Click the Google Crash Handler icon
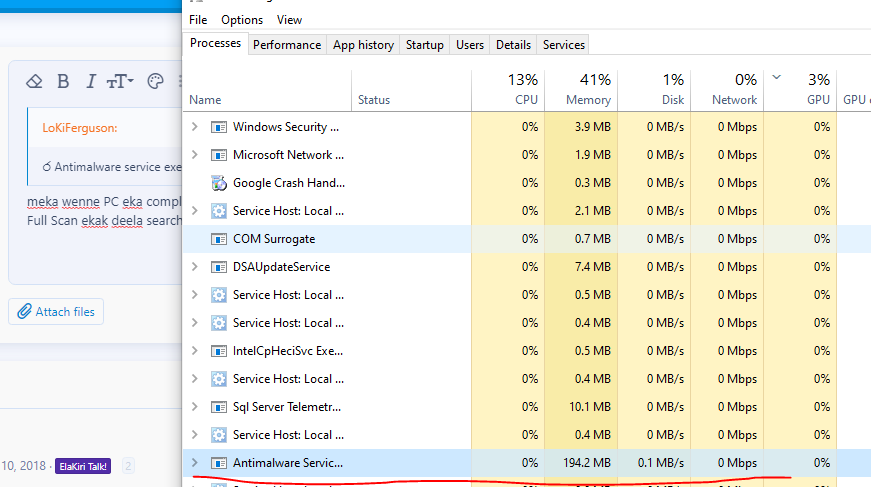Image resolution: width=871 pixels, height=487 pixels. click(x=219, y=183)
